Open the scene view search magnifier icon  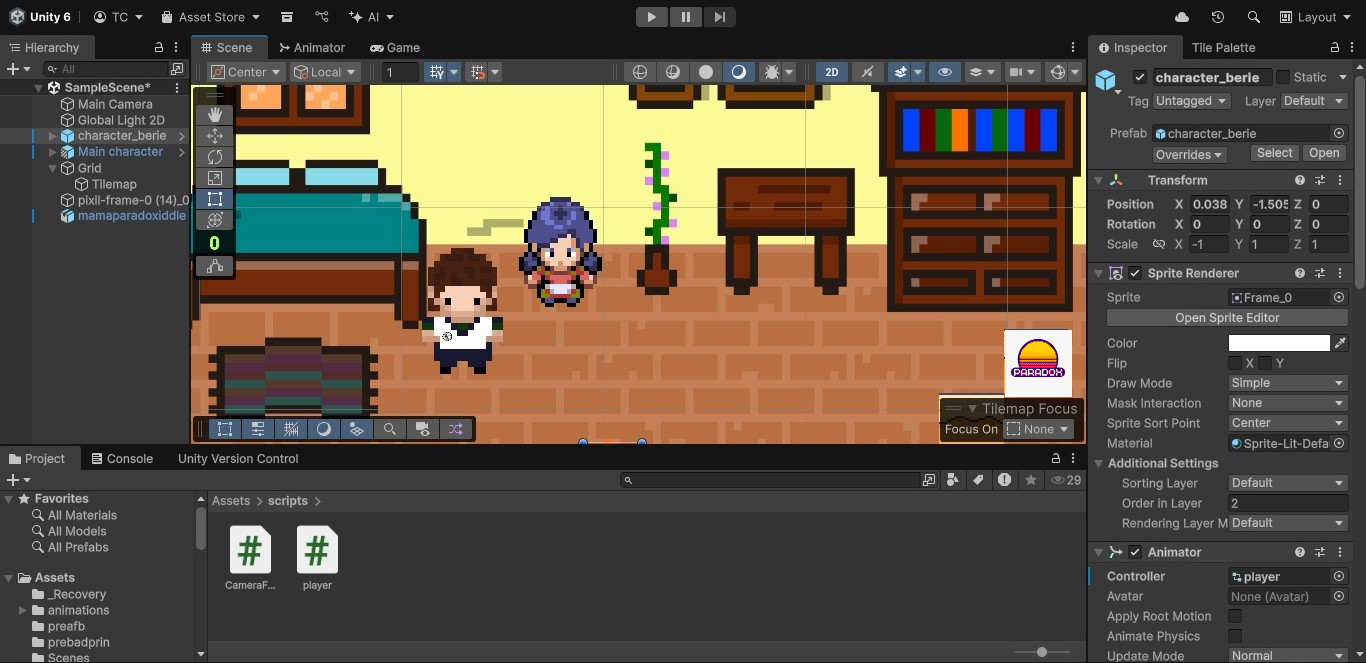[390, 428]
